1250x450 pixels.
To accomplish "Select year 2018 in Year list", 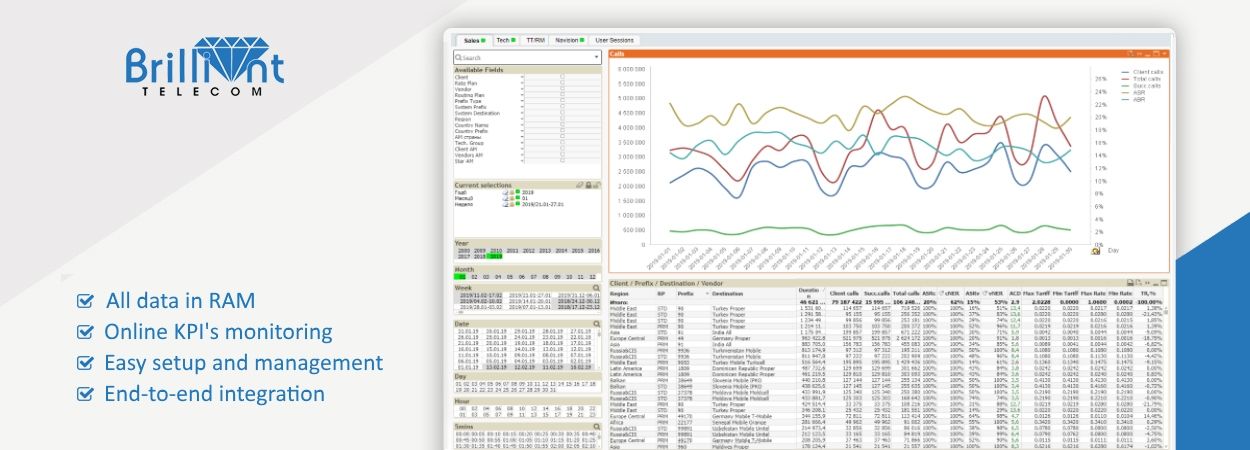I will [479, 257].
